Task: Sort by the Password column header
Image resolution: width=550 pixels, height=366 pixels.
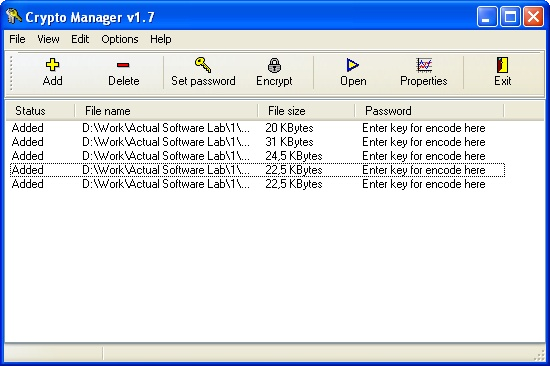Action: [429, 111]
